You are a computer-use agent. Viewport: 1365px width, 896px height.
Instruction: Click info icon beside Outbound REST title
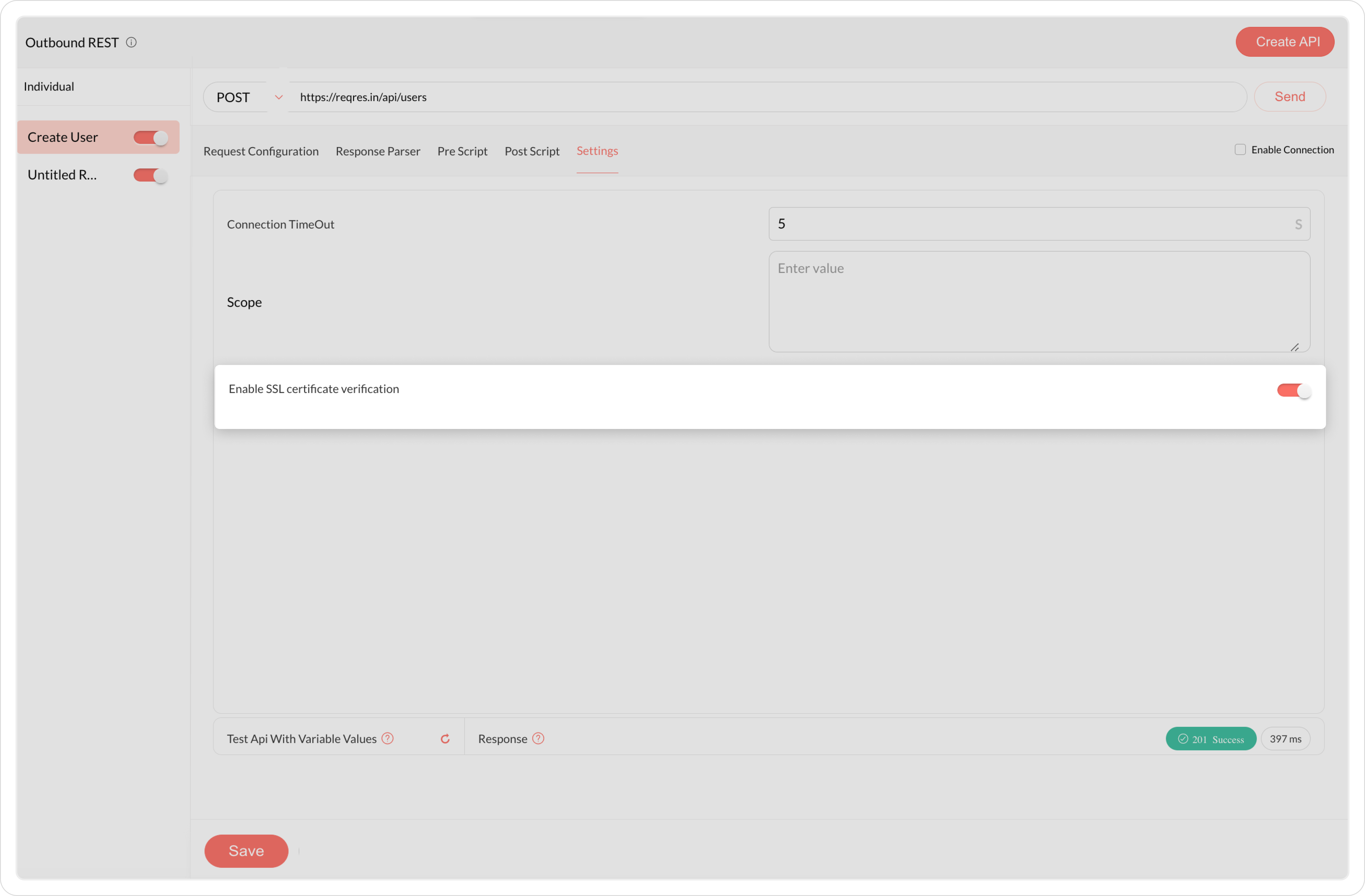(x=131, y=42)
